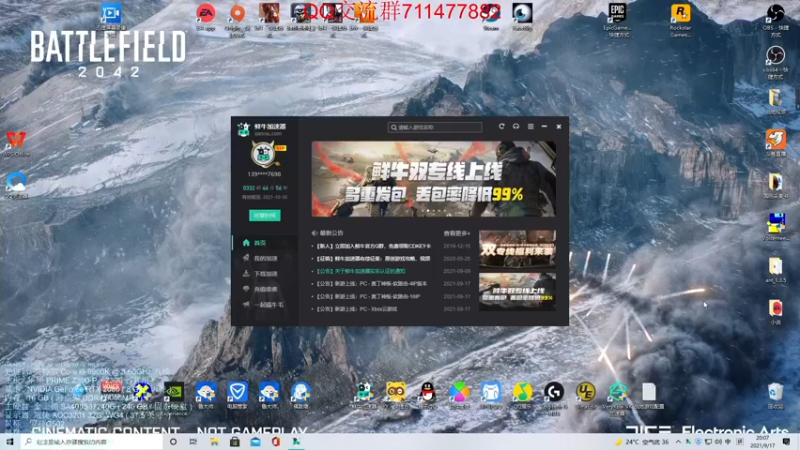This screenshot has width=800, height=450.
Task: Open the hamburger menu in accelerator window
Action: coord(531,126)
